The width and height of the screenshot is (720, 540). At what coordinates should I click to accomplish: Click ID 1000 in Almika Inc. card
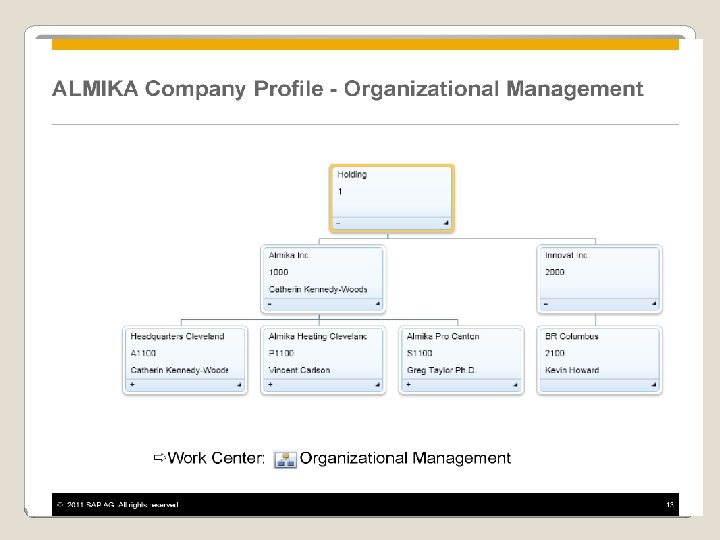tap(278, 272)
